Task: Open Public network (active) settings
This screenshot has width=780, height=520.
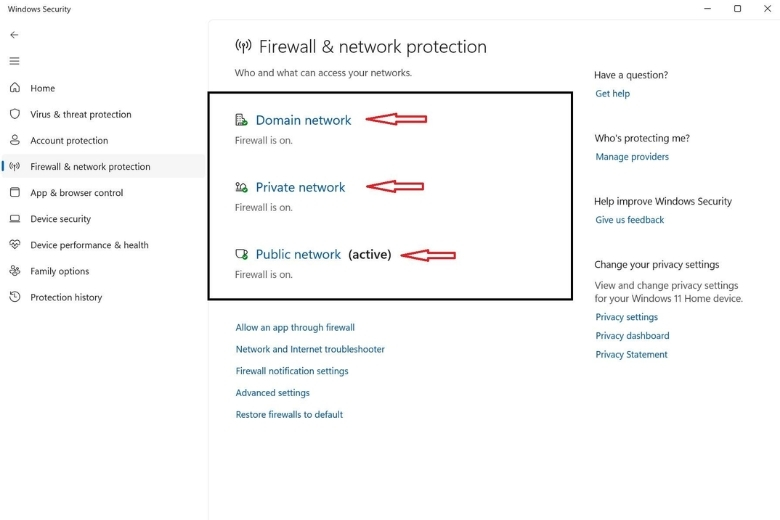Action: [x=298, y=254]
